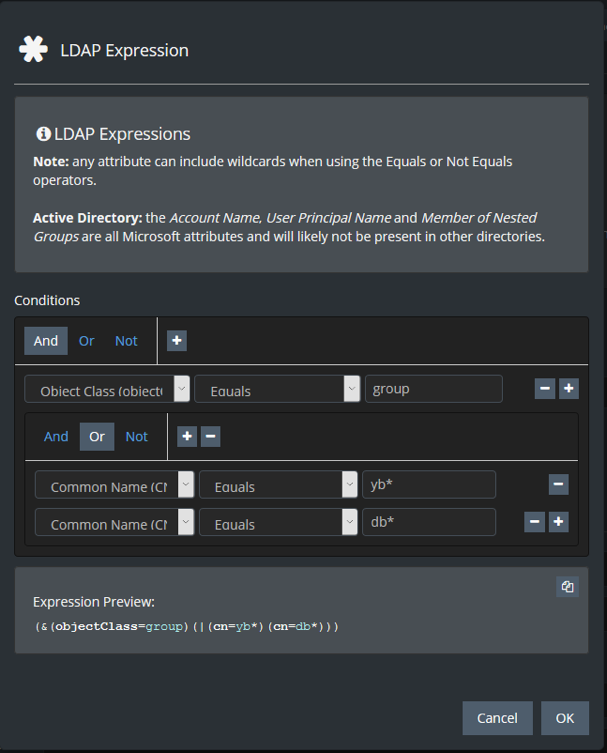Screen dimensions: 607x753
Task: Click the value field containing db*
Action: (429, 522)
